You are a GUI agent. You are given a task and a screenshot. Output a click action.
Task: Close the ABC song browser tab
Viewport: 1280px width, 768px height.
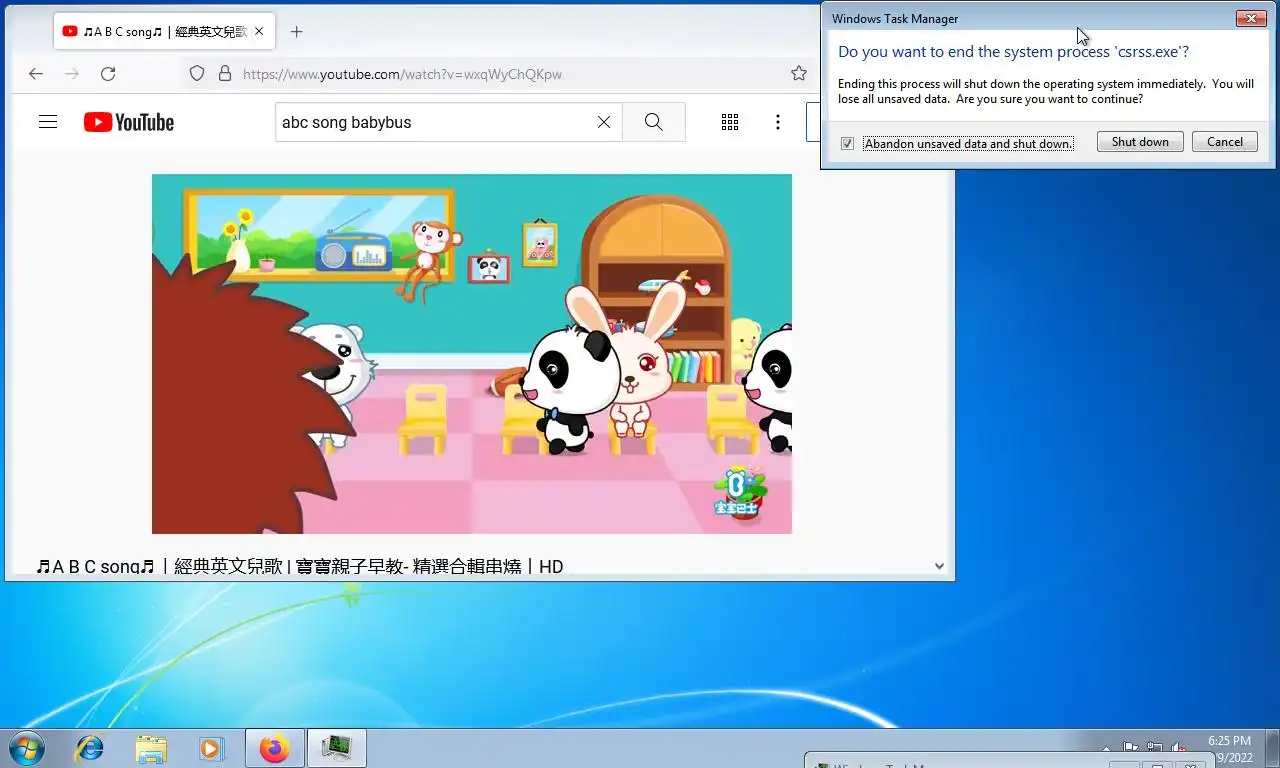click(260, 31)
